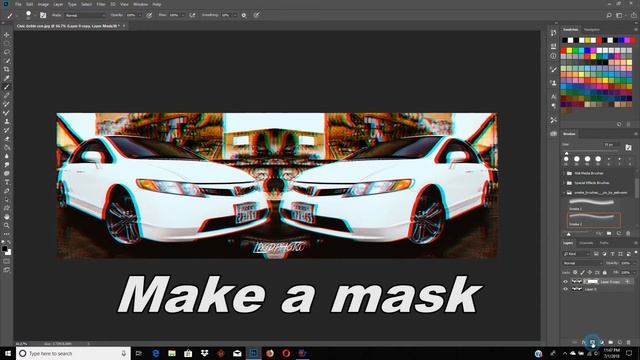Select the Zoom tool in toolbox
The image size is (640, 360).
click(x=7, y=225)
